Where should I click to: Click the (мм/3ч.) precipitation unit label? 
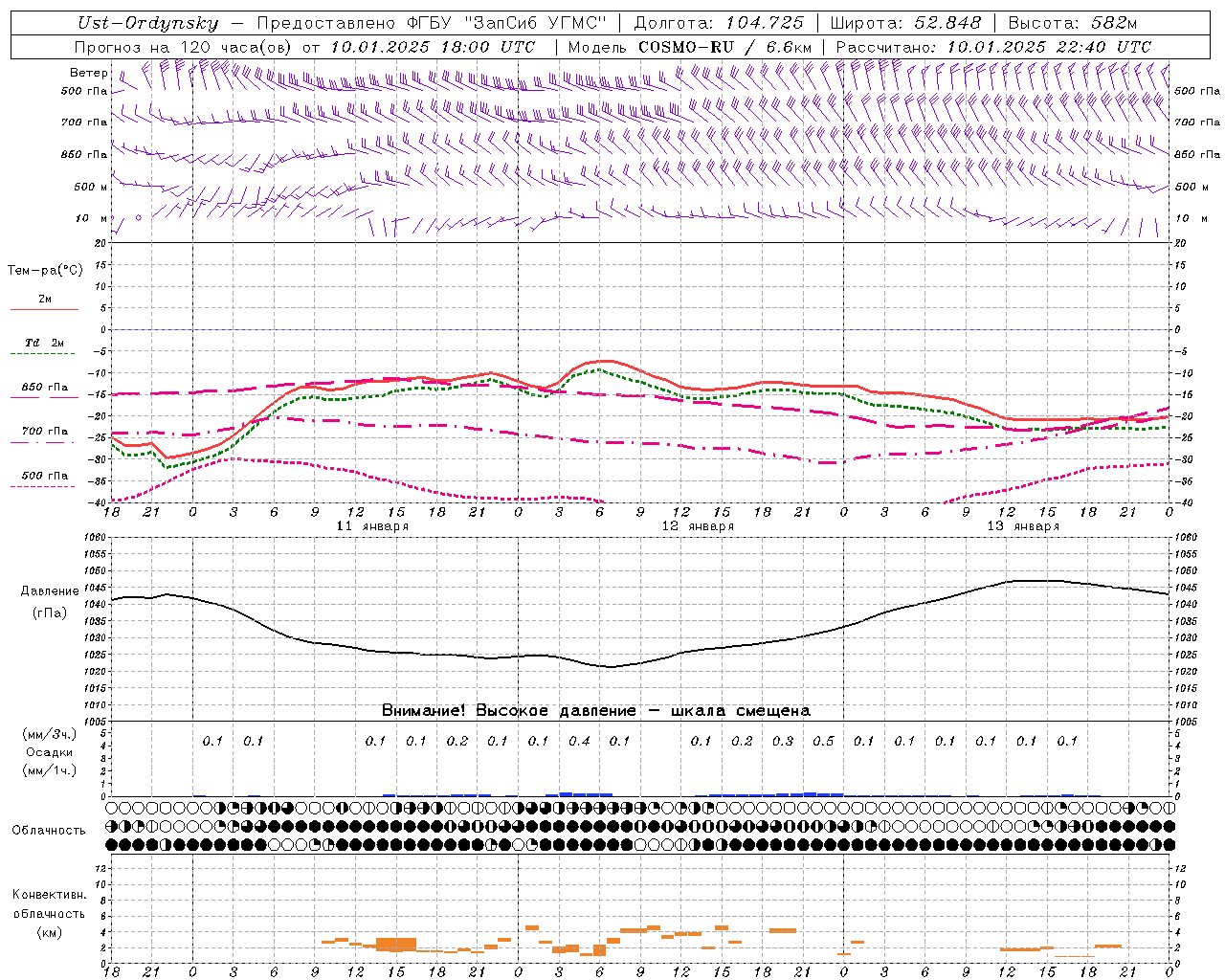(50, 734)
